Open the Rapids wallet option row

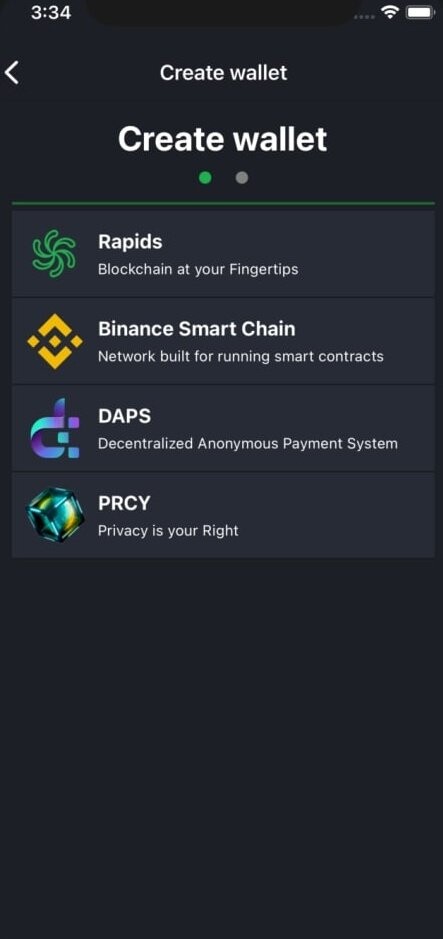click(x=223, y=253)
